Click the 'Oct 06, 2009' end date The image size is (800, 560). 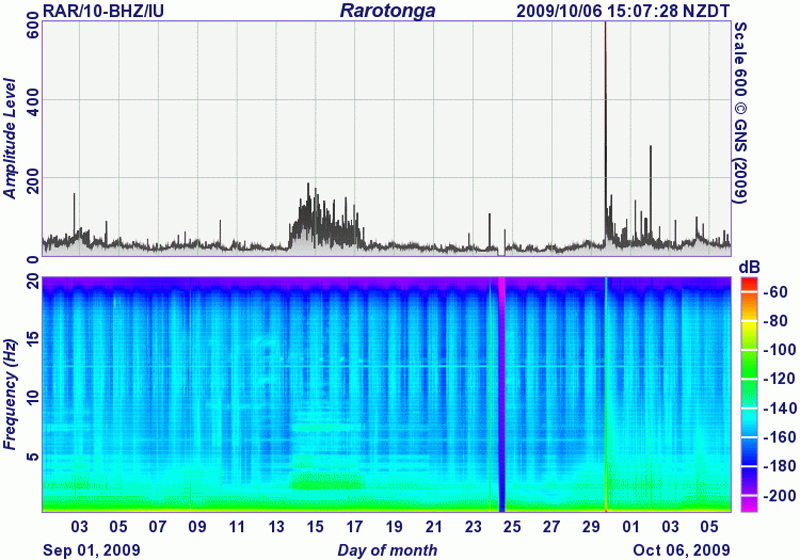click(682, 550)
